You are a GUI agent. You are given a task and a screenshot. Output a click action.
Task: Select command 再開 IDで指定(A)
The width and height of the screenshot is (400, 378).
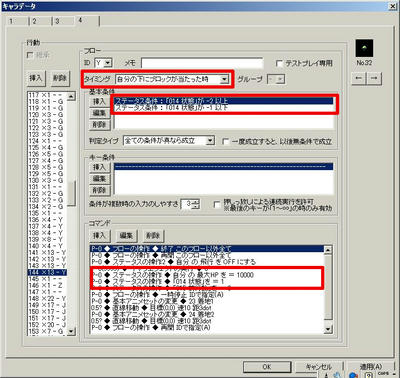point(207,327)
